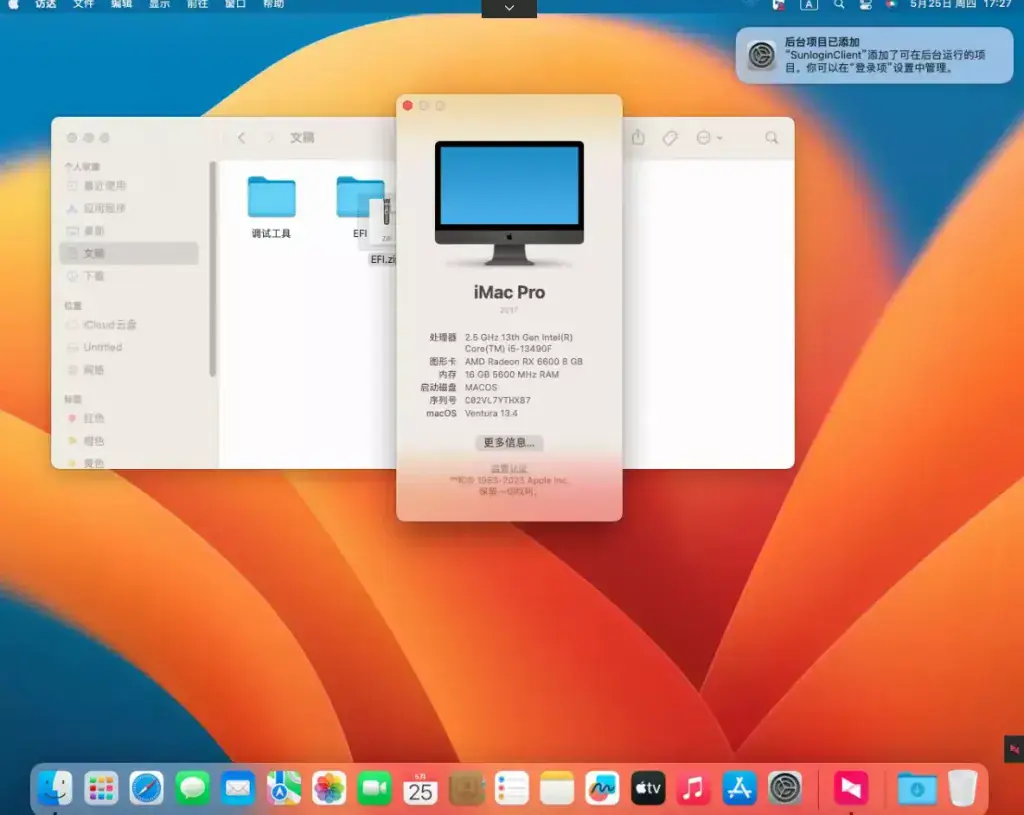Screen dimensions: 1024x815
Task: Go back with Finder's back arrow
Action: point(242,138)
